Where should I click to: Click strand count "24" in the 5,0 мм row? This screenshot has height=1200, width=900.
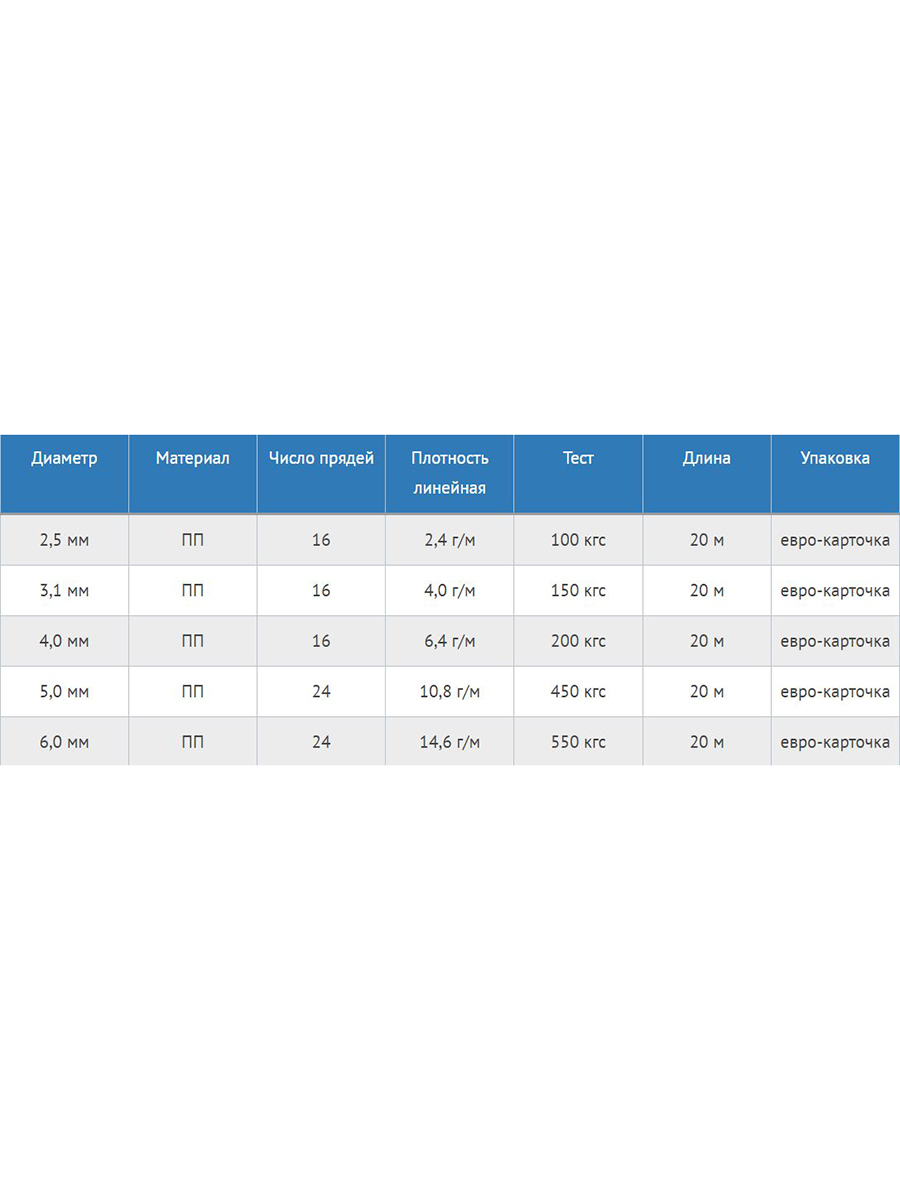(321, 692)
